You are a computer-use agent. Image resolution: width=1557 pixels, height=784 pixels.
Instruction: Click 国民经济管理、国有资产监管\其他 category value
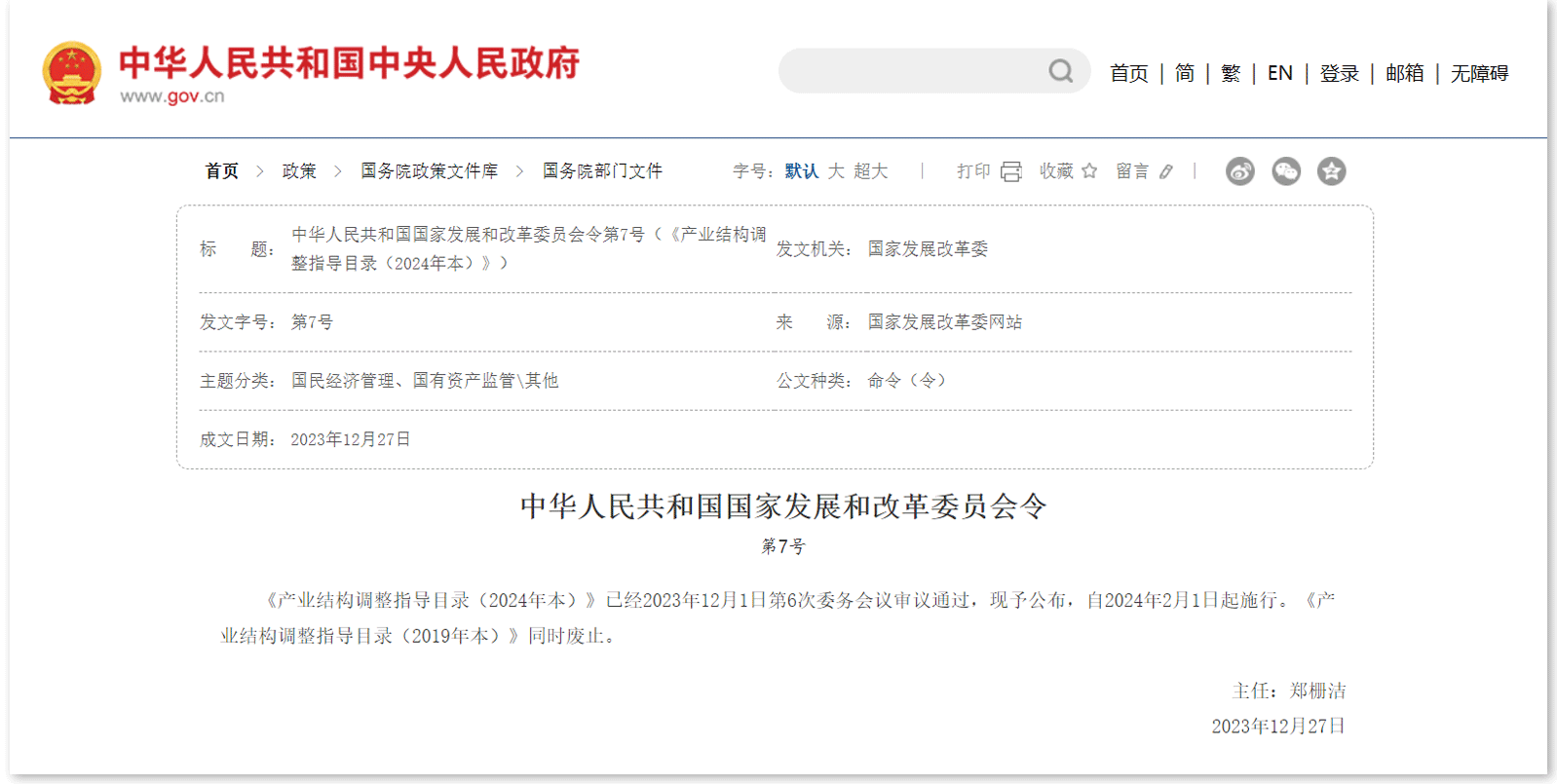[425, 381]
